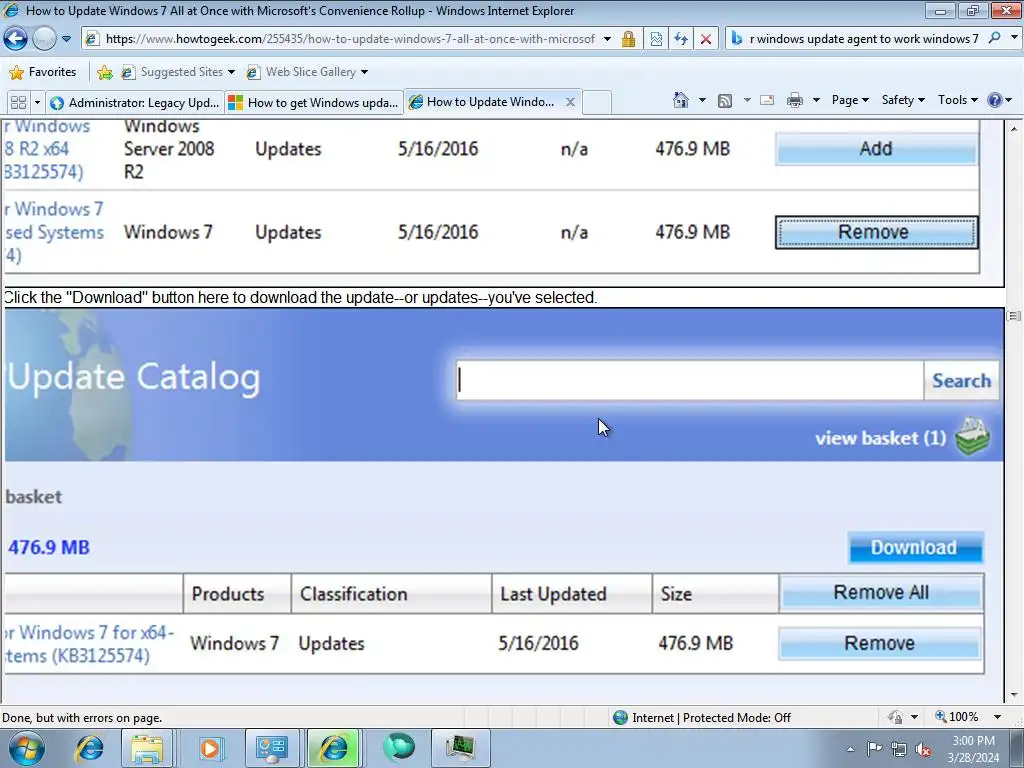Open the Safety menu
Viewport: 1024px width, 768px height.
coord(903,100)
